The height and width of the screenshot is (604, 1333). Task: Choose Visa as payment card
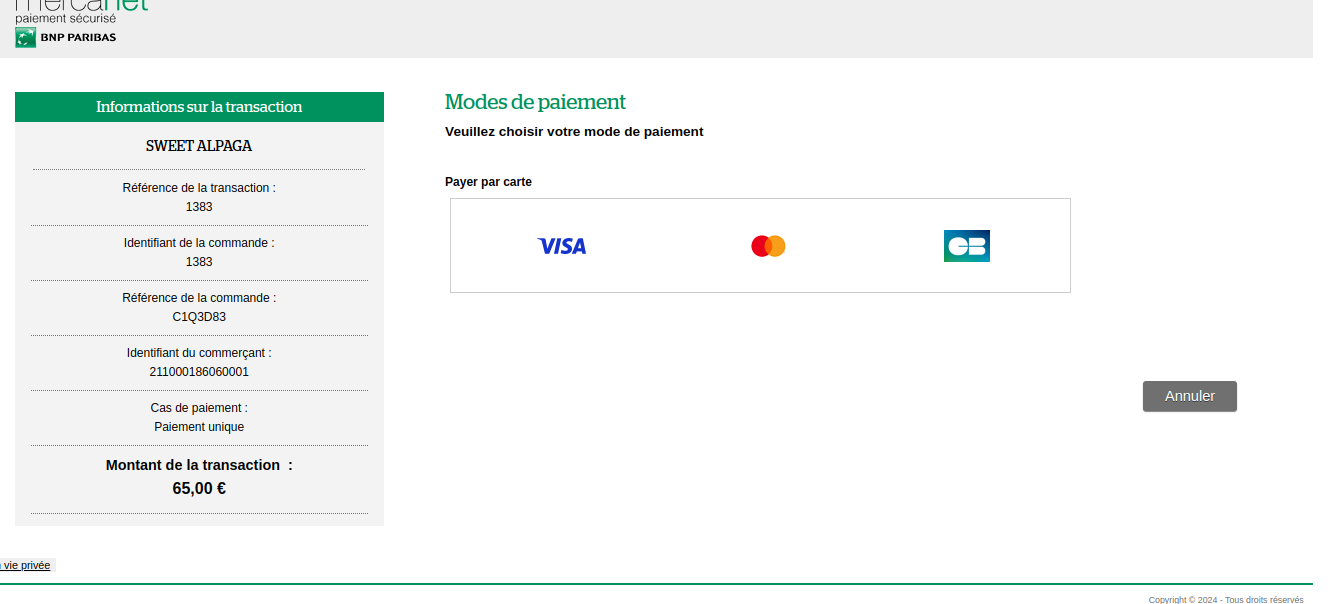[x=562, y=246]
